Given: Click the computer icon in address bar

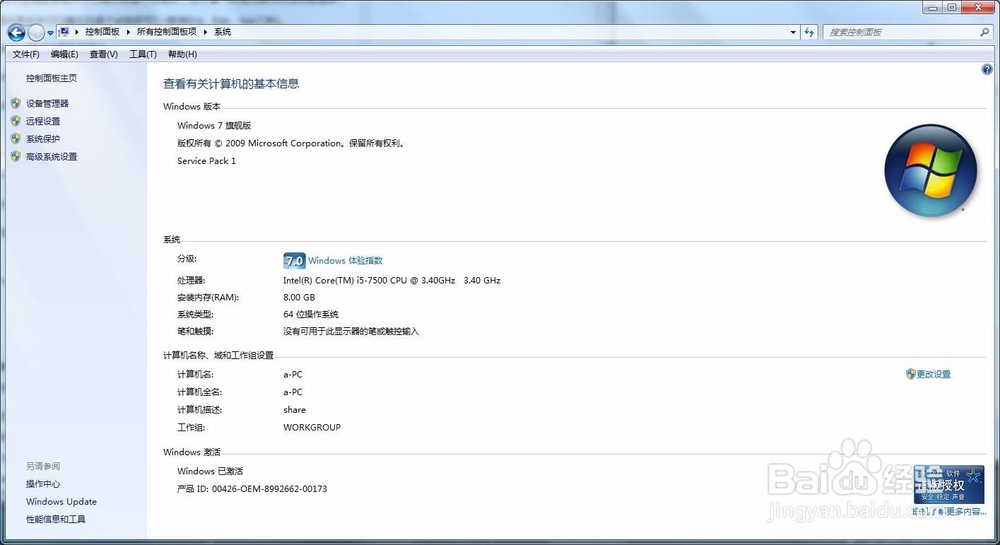Looking at the screenshot, I should pos(64,32).
